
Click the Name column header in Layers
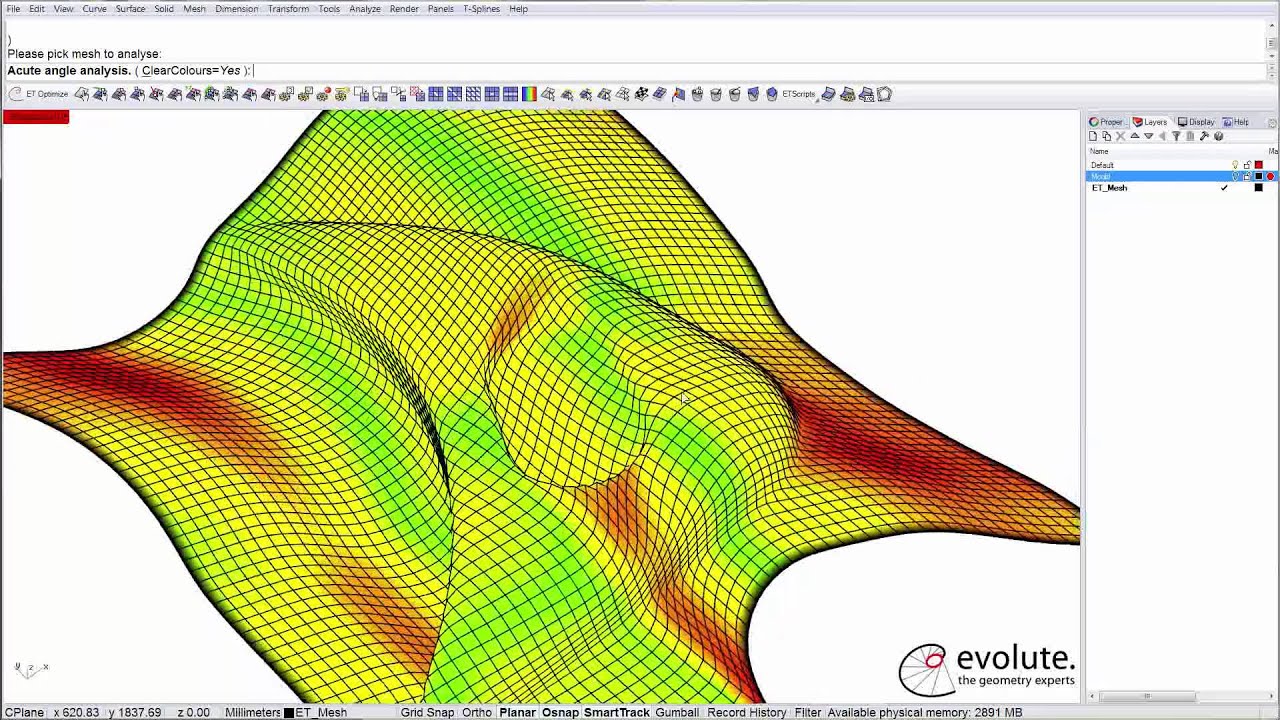pyautogui.click(x=1099, y=151)
